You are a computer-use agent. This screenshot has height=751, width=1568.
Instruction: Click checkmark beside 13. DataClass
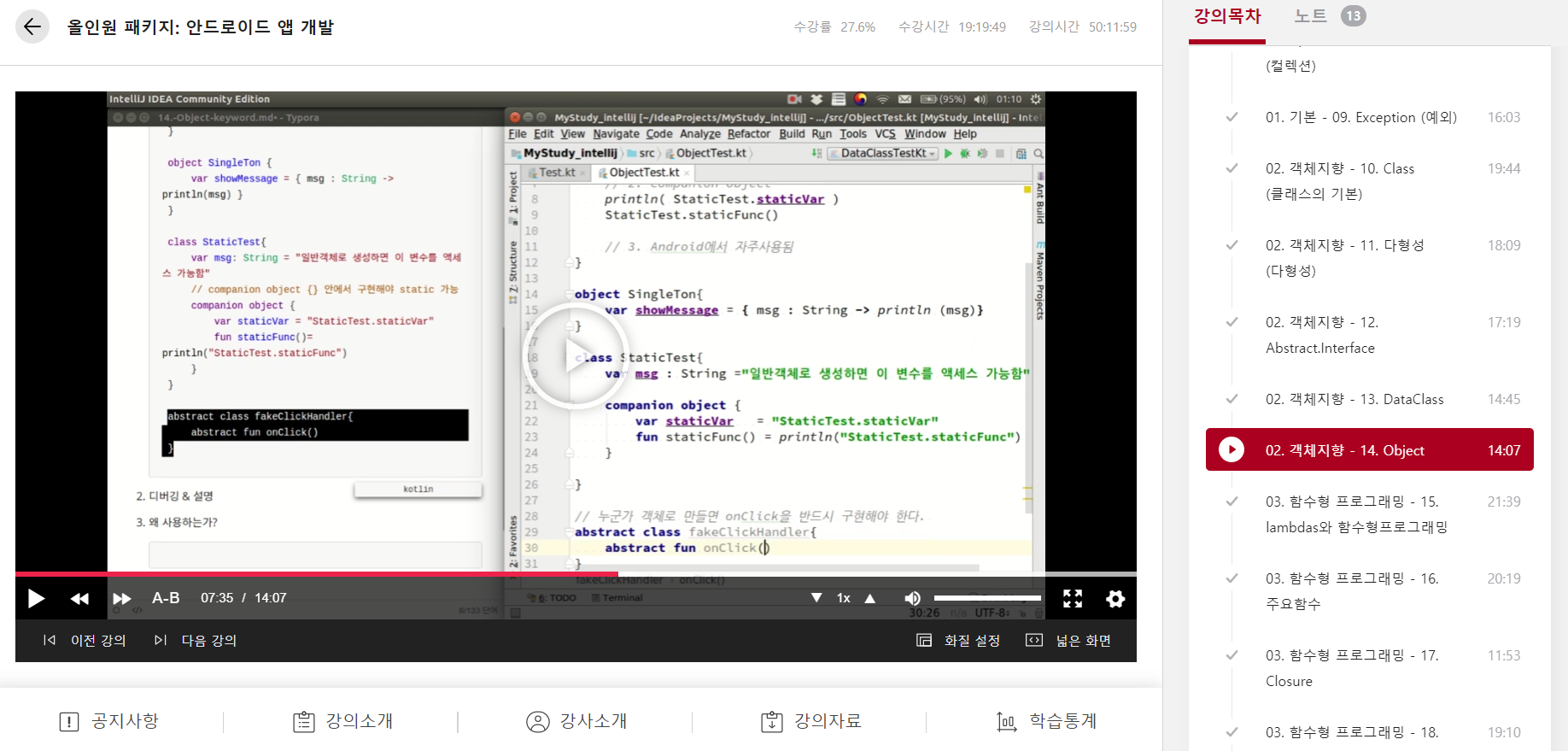[x=1232, y=399]
